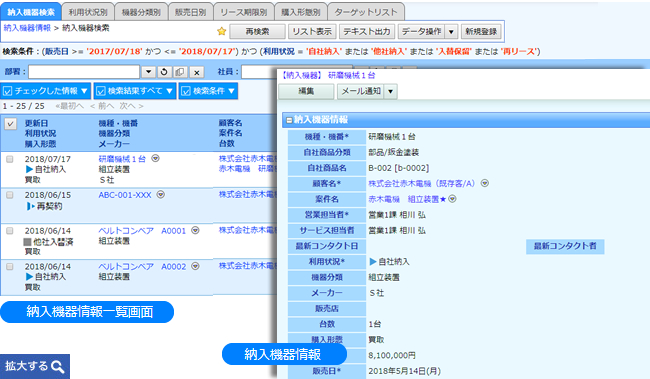
Task: Switch to the 利用状況別 tab
Action: (88, 12)
